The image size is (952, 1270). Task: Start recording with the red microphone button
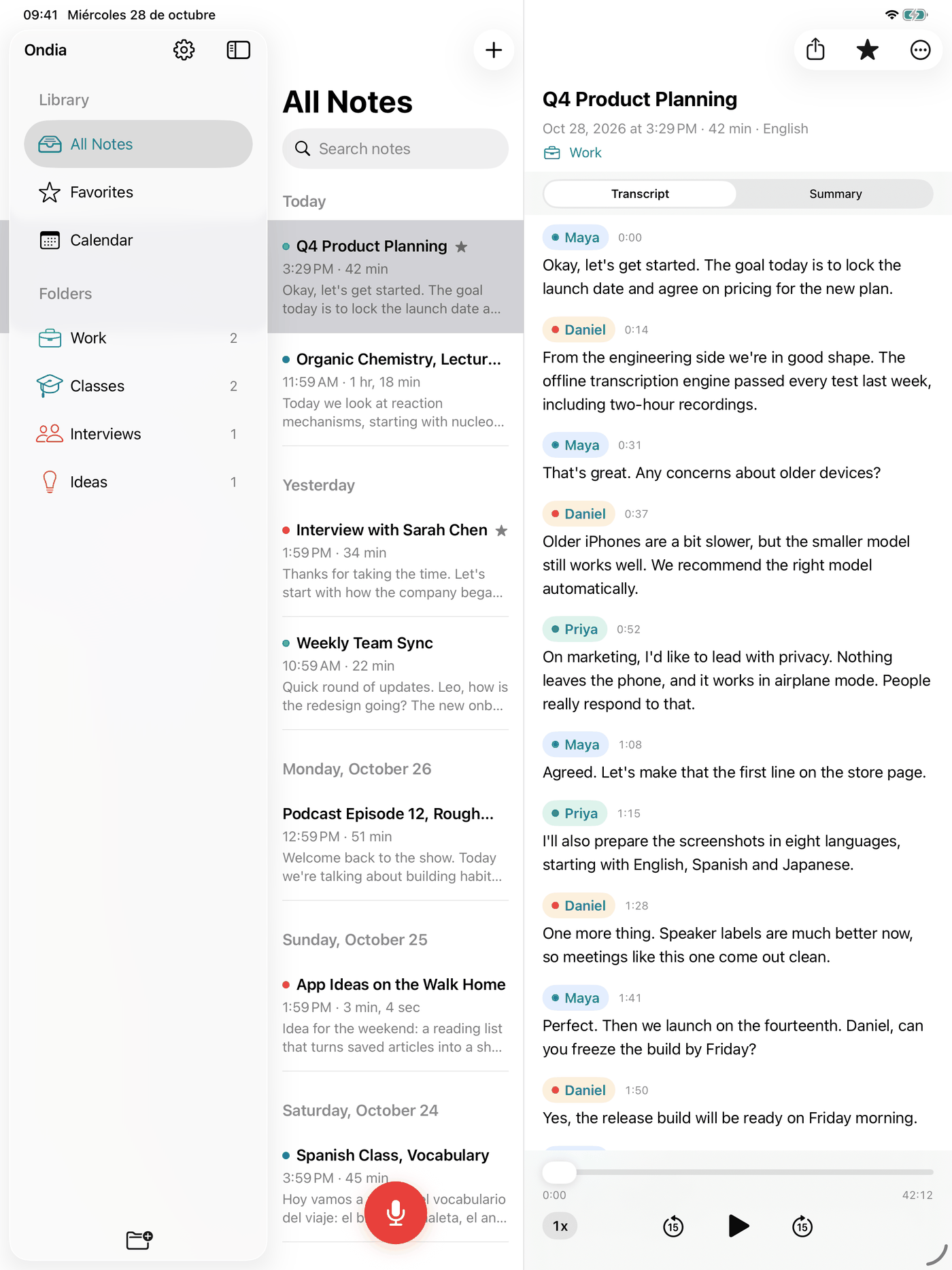coord(396,1212)
